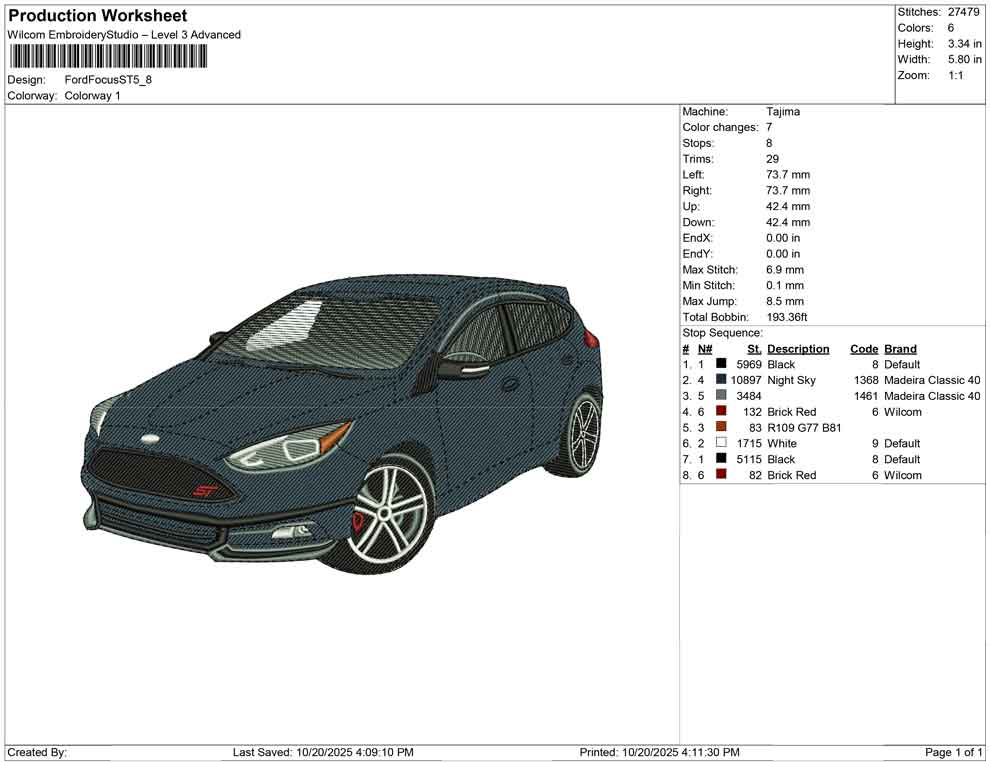Click the Zoom value '1:1'
Viewport: 990px width, 762px height.
(956, 75)
